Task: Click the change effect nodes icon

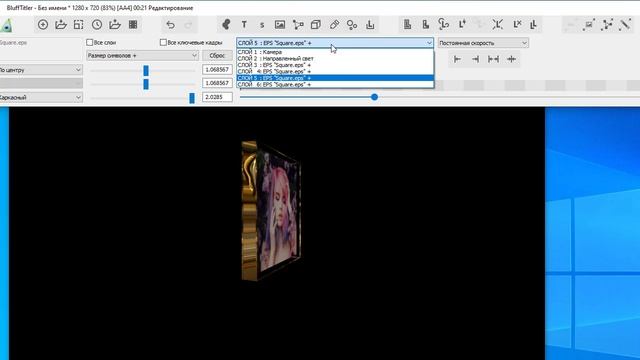Action: pyautogui.click(x=607, y=24)
